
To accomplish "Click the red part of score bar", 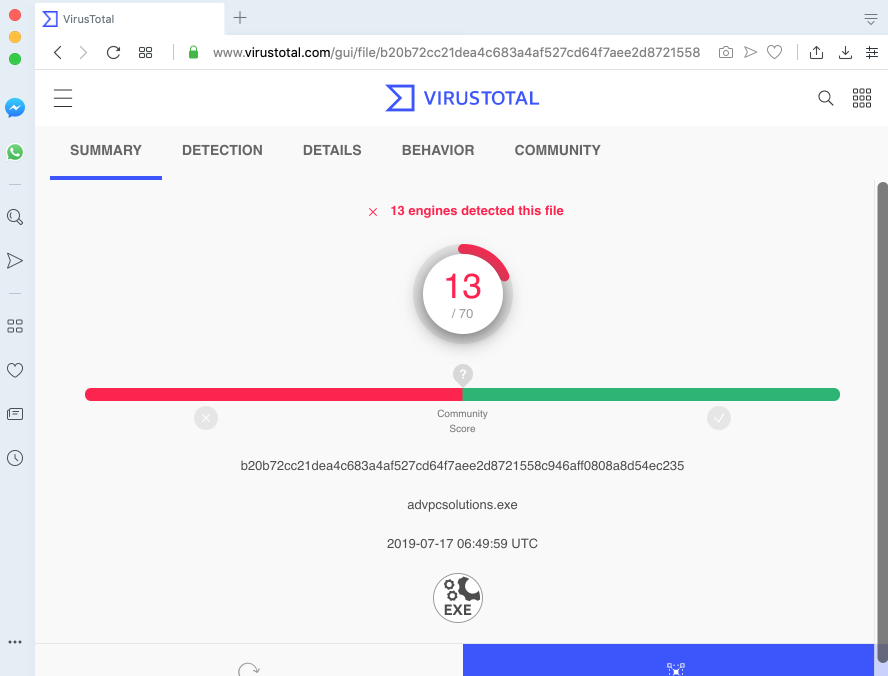I will click(x=274, y=395).
